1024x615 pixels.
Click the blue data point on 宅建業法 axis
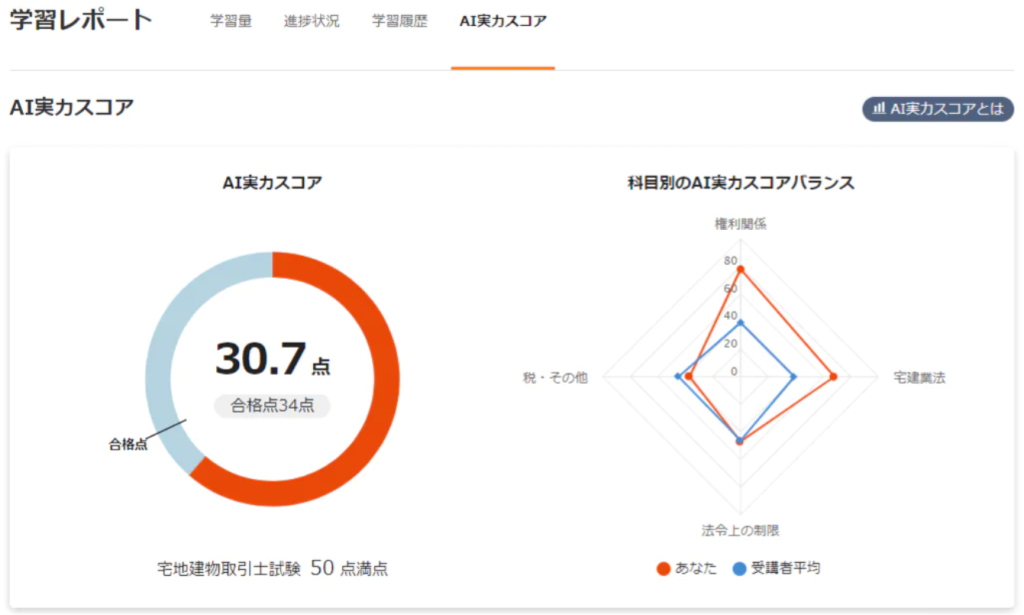click(x=794, y=377)
